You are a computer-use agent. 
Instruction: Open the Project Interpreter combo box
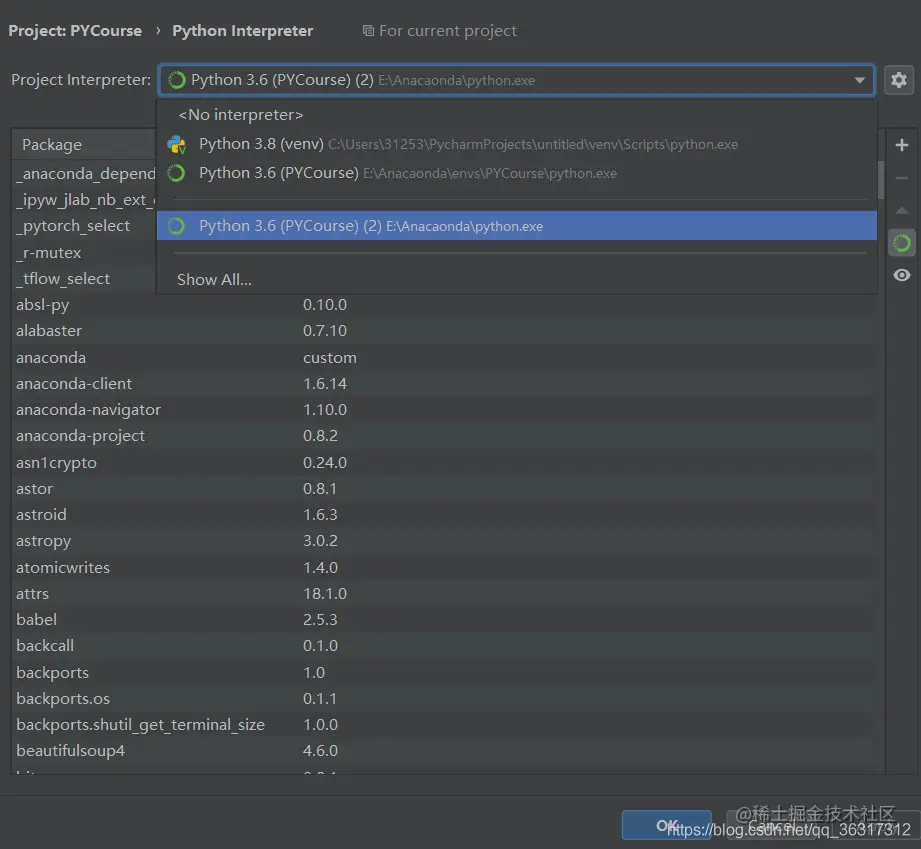516,80
